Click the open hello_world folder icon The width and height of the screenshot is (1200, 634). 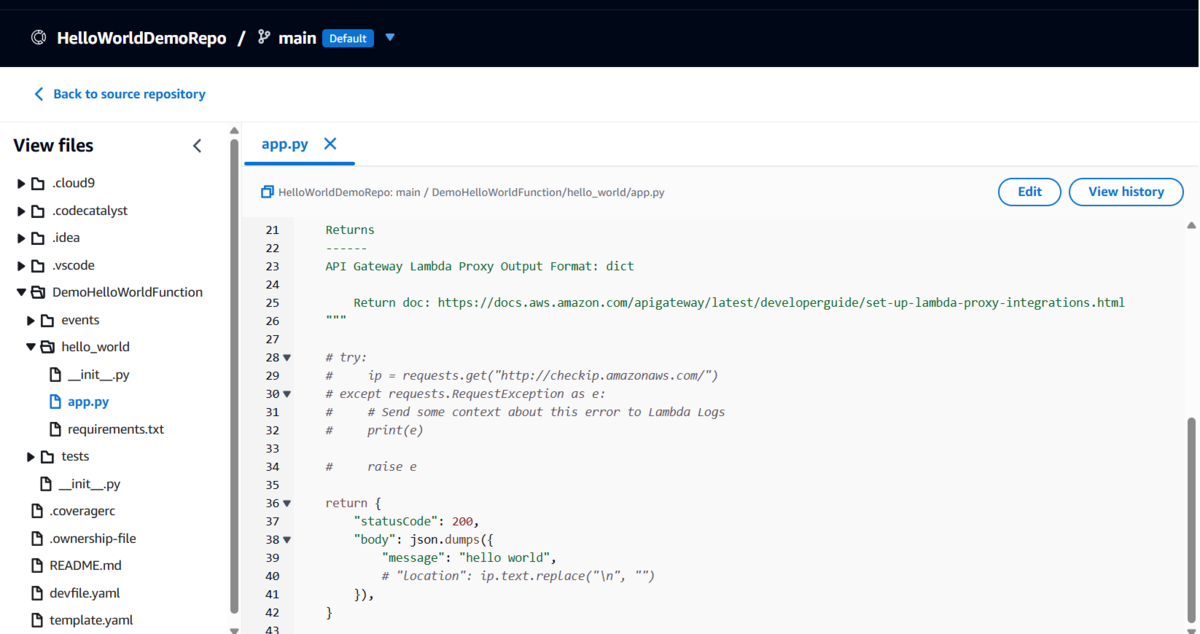[47, 347]
